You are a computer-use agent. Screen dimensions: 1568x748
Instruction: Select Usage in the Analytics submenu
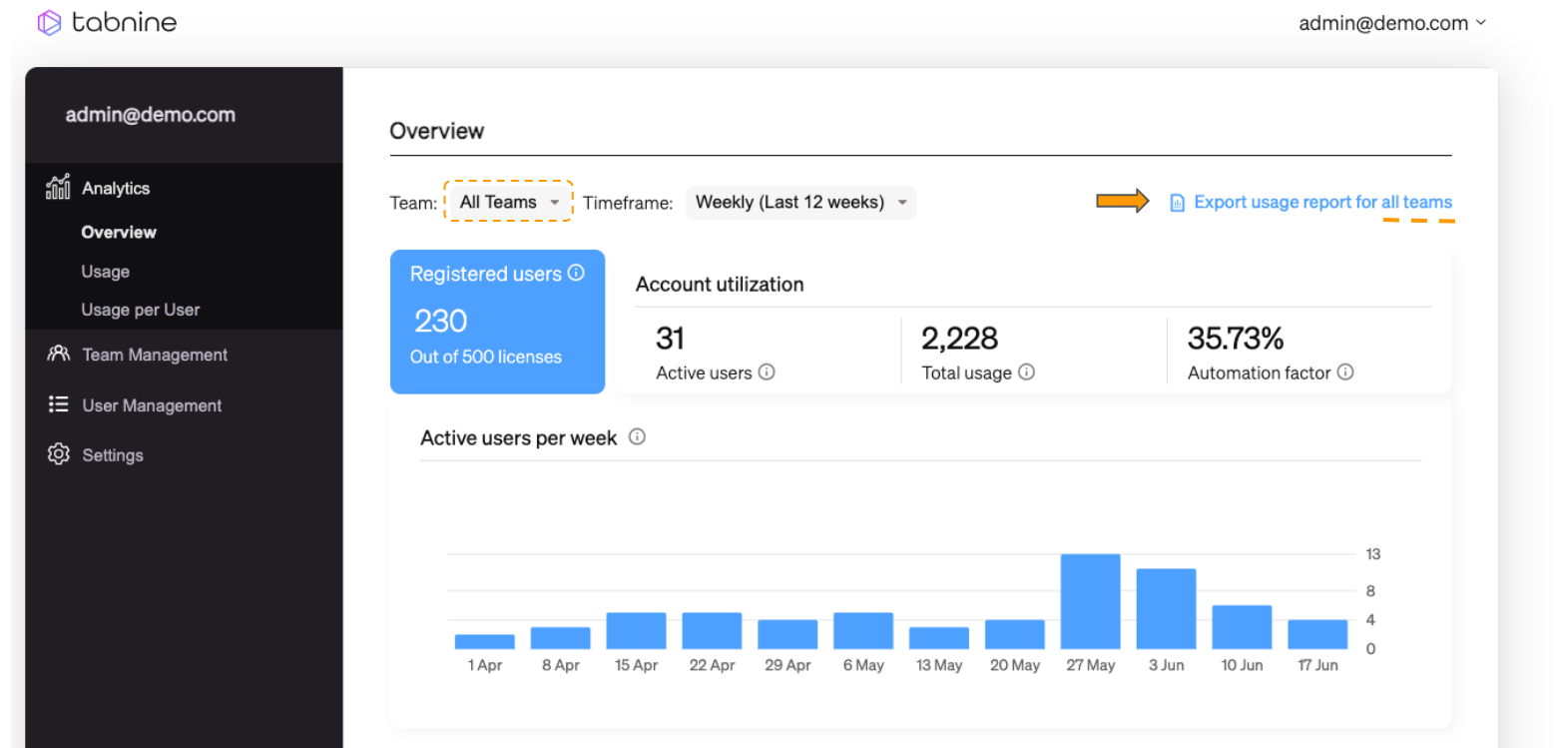coord(106,272)
